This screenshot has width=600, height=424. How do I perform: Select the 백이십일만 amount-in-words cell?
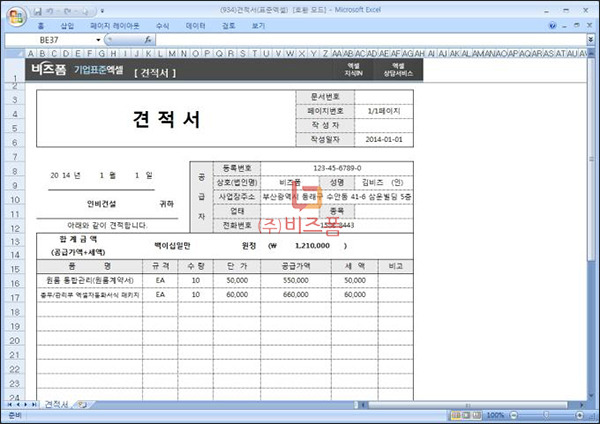coord(172,246)
